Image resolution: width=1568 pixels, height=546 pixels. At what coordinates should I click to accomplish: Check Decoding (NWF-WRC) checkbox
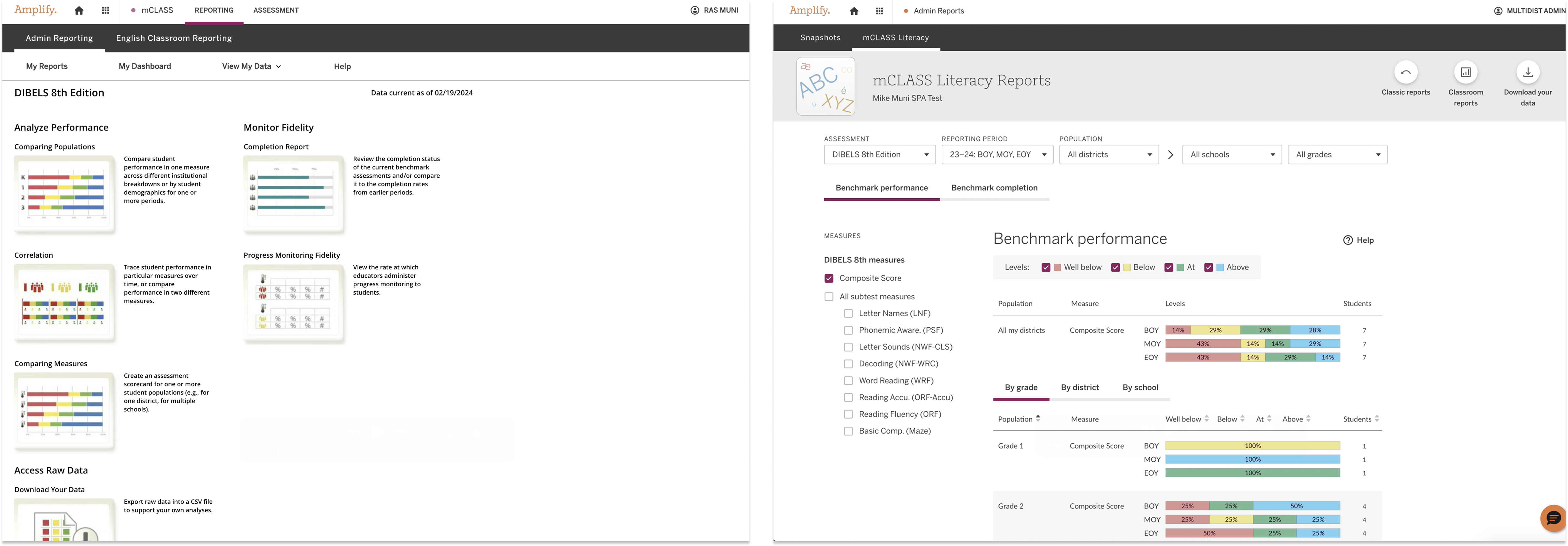coord(848,364)
